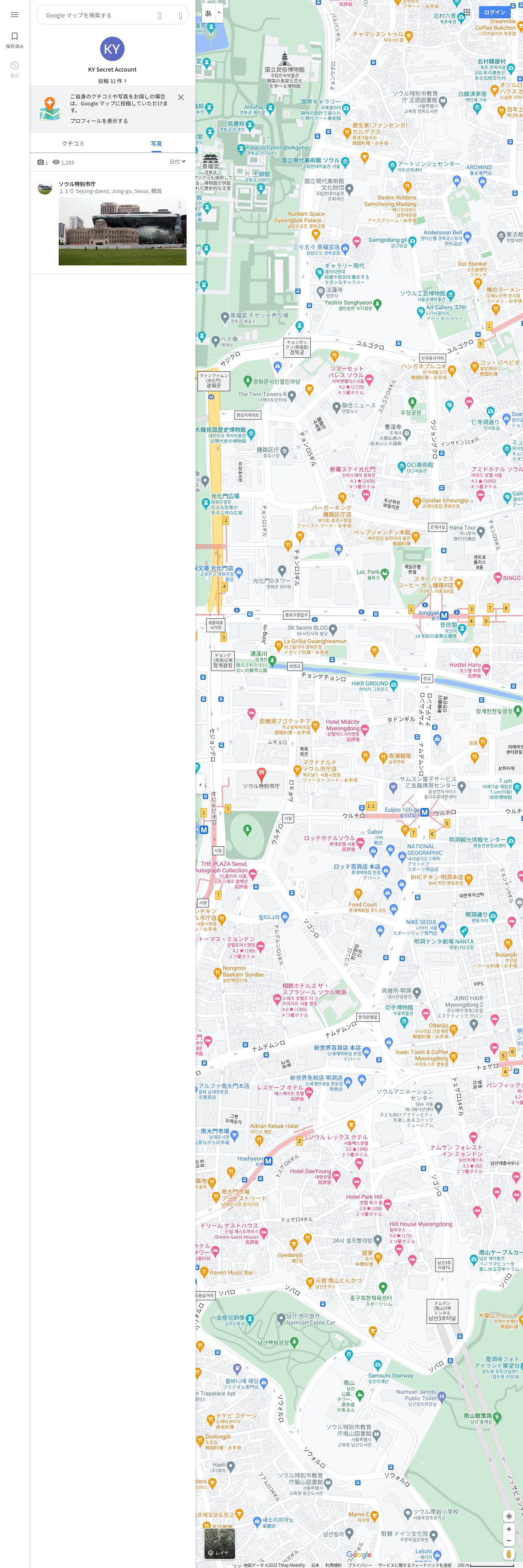Open the プライバシー privacy link
The height and width of the screenshot is (1568, 523).
tap(360, 1565)
